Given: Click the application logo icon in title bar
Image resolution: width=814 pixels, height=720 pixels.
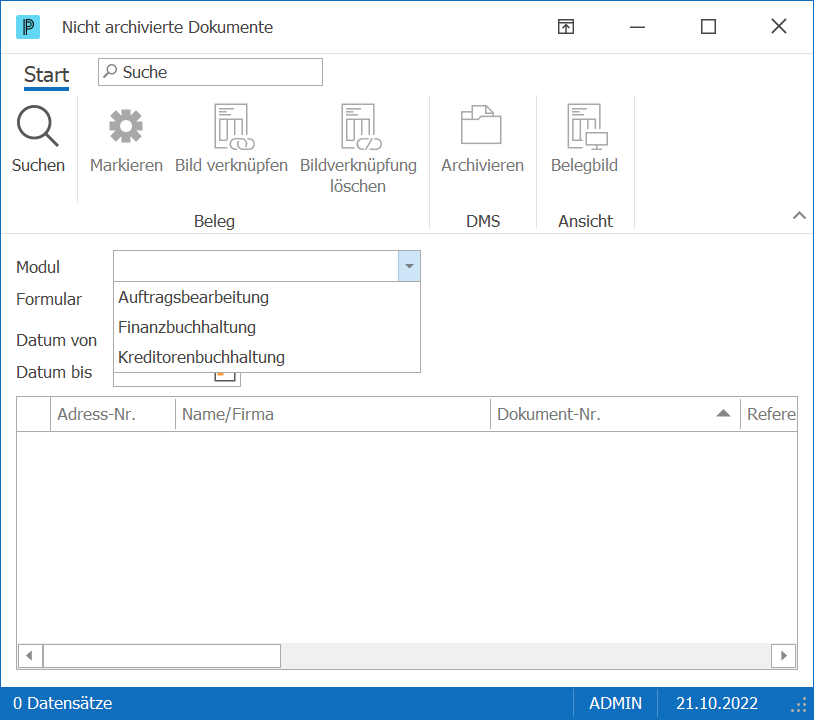Looking at the screenshot, I should pyautogui.click(x=28, y=27).
